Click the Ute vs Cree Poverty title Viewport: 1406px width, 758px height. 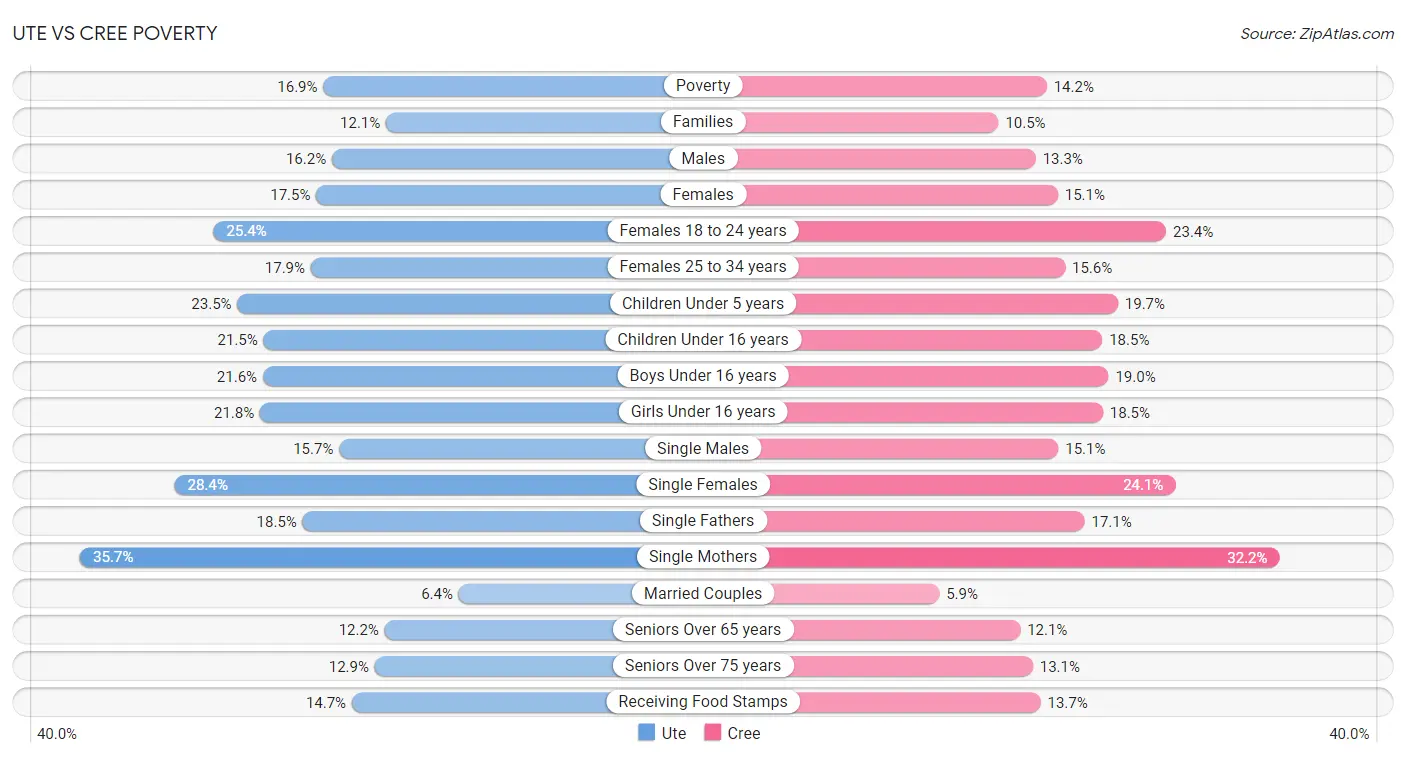pyautogui.click(x=115, y=33)
